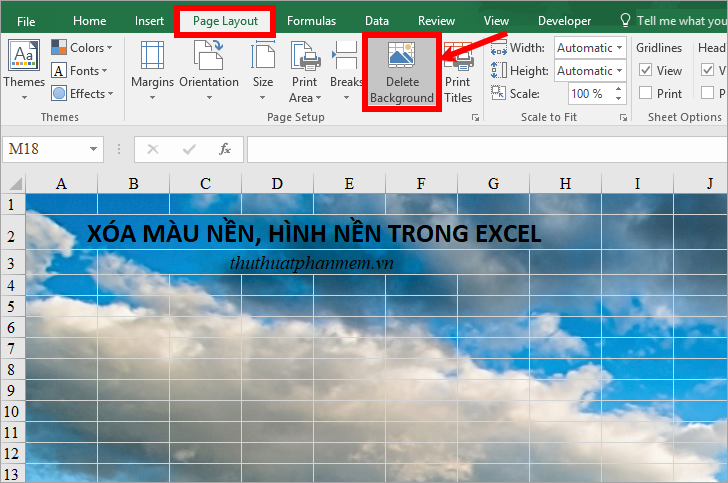This screenshot has width=728, height=483.
Task: Open the Page Setup dialog launcher
Action: click(475, 117)
